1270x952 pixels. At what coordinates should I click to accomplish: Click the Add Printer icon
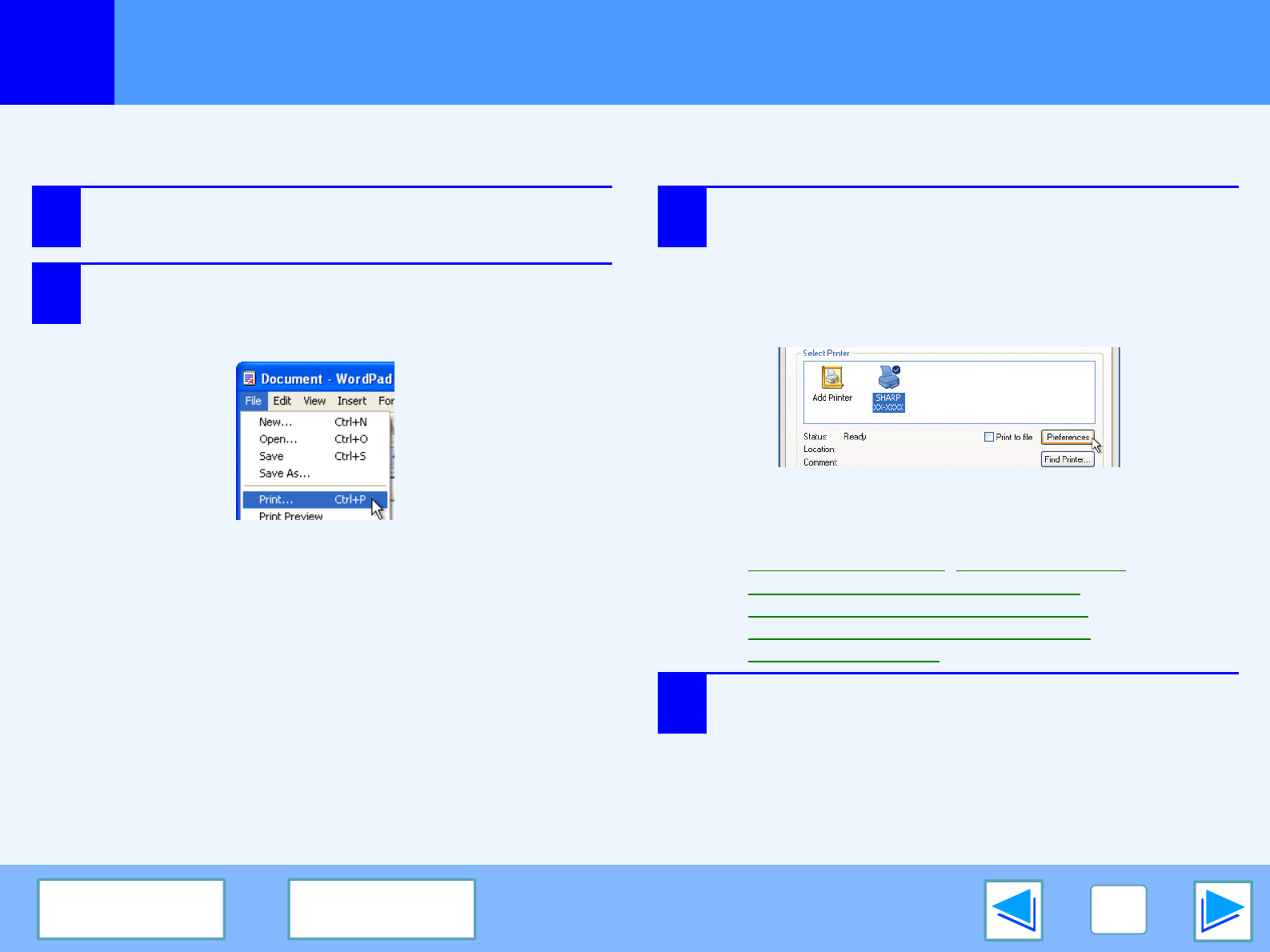click(832, 378)
